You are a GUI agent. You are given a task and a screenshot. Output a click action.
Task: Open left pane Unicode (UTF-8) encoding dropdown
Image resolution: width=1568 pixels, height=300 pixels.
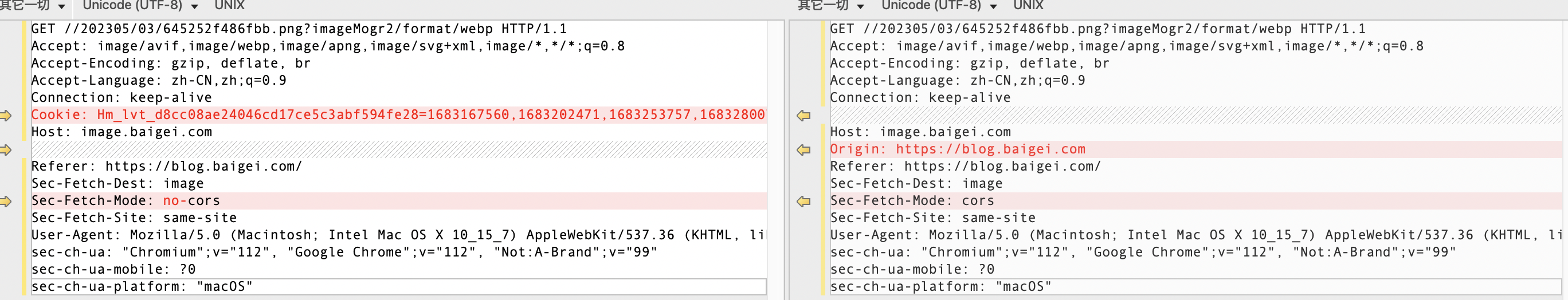(140, 6)
